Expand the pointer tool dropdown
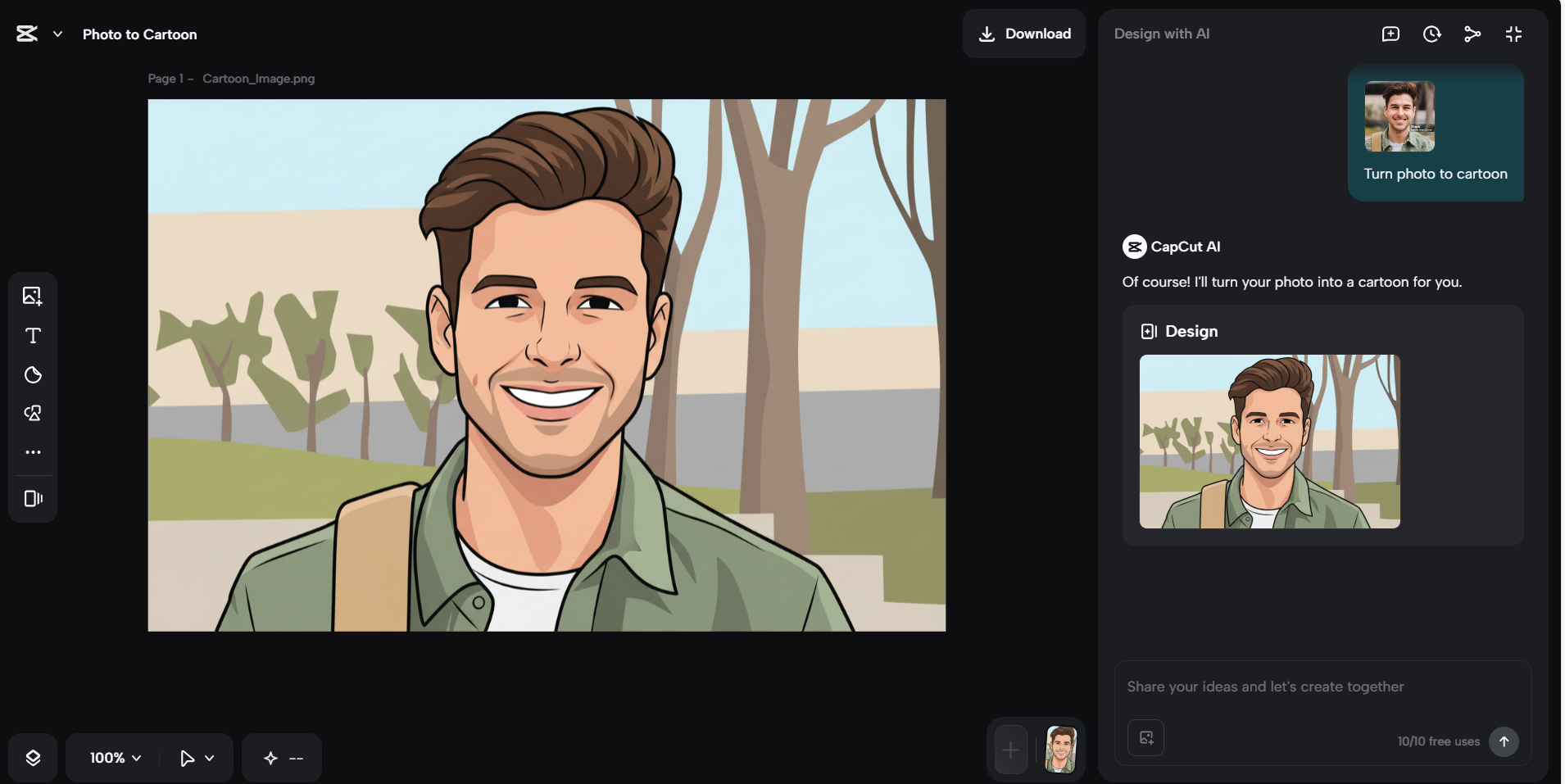1565x784 pixels. (197, 758)
